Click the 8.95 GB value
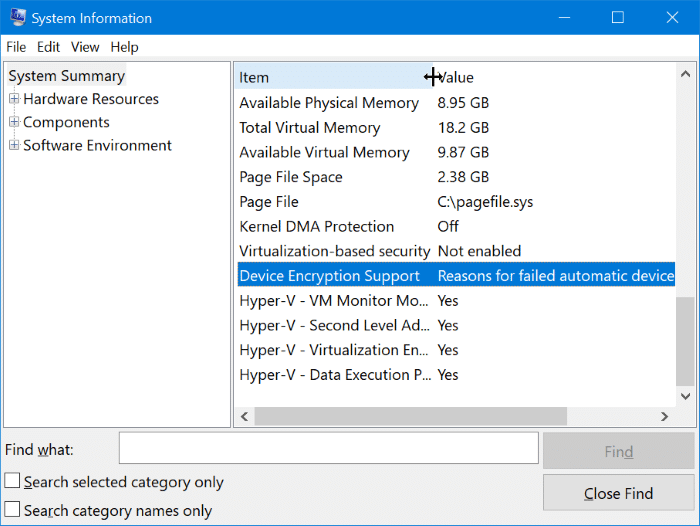700x526 pixels. 463,103
